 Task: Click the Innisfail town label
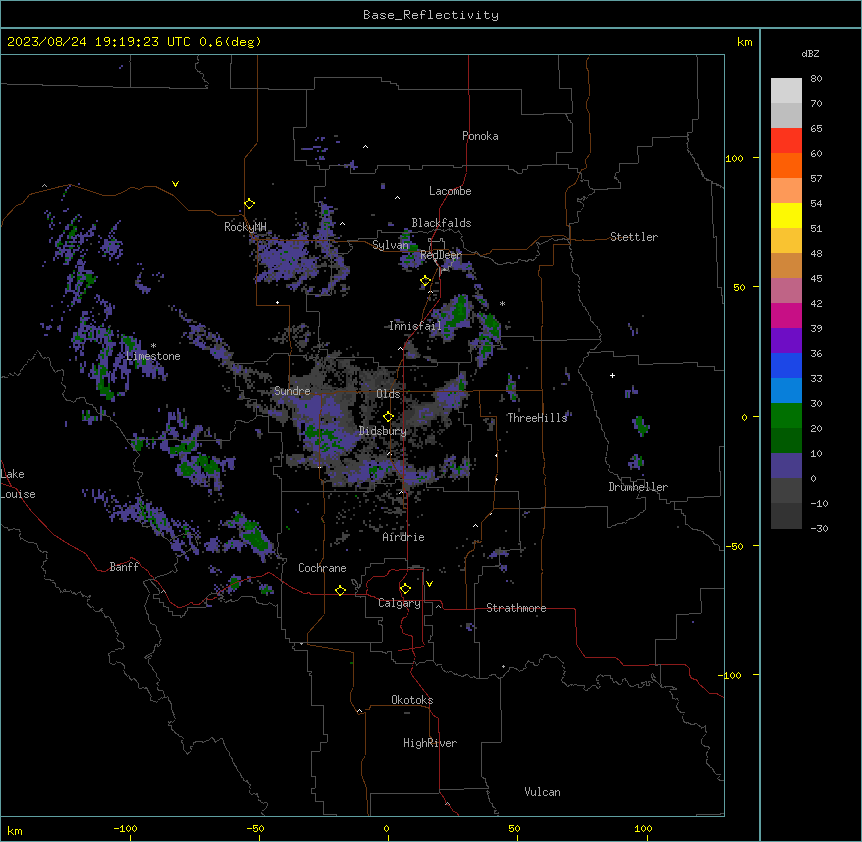415,326
